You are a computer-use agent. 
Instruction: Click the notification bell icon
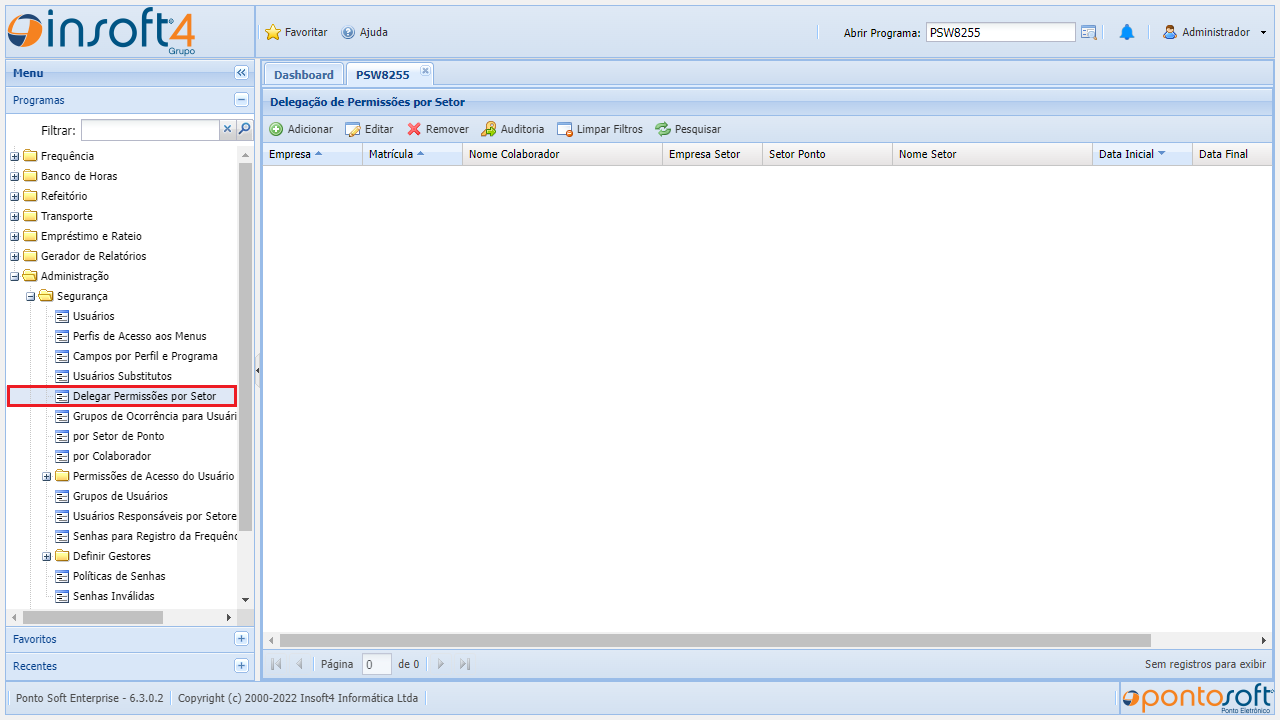click(1126, 33)
